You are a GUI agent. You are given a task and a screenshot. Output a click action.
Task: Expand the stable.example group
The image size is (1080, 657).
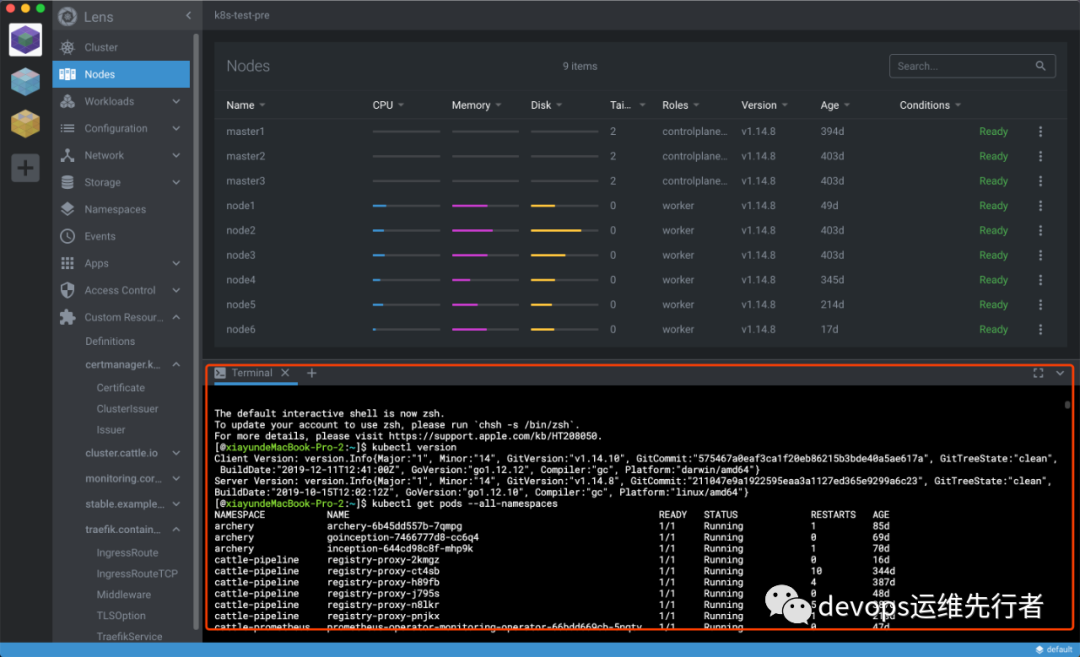(x=176, y=504)
